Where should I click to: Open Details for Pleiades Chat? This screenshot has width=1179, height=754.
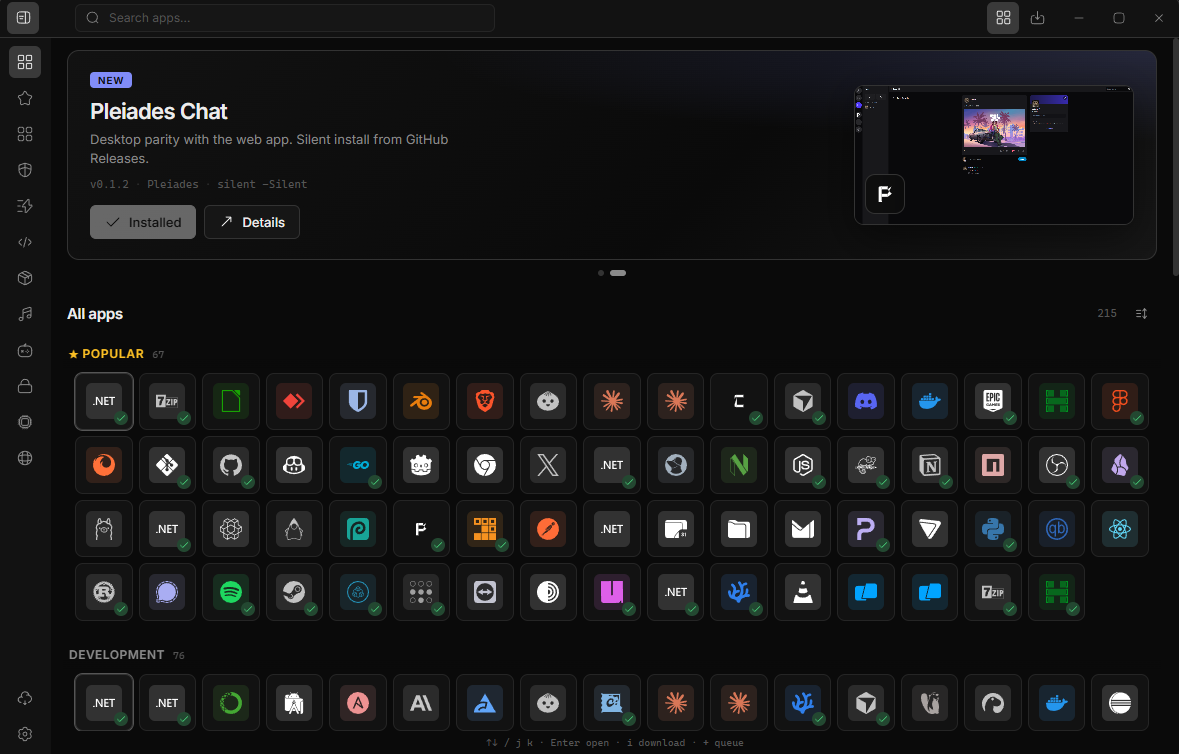click(x=252, y=223)
